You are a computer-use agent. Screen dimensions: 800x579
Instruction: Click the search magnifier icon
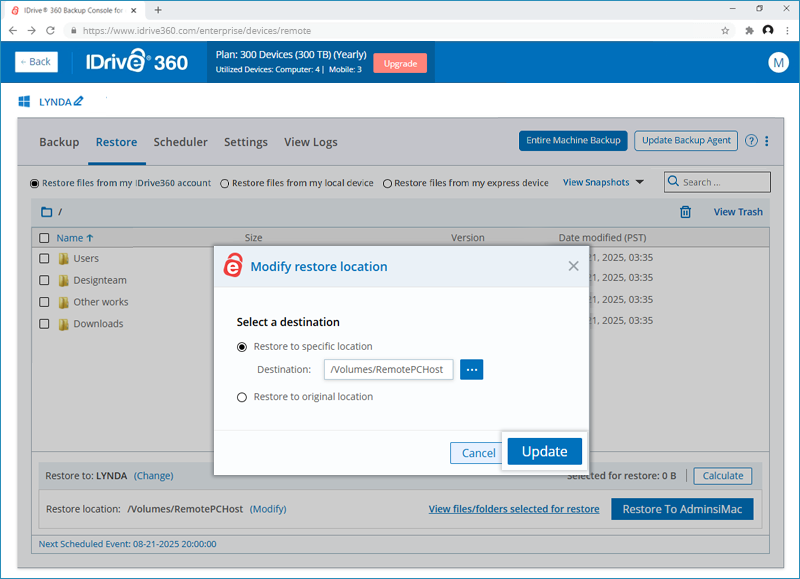point(673,182)
